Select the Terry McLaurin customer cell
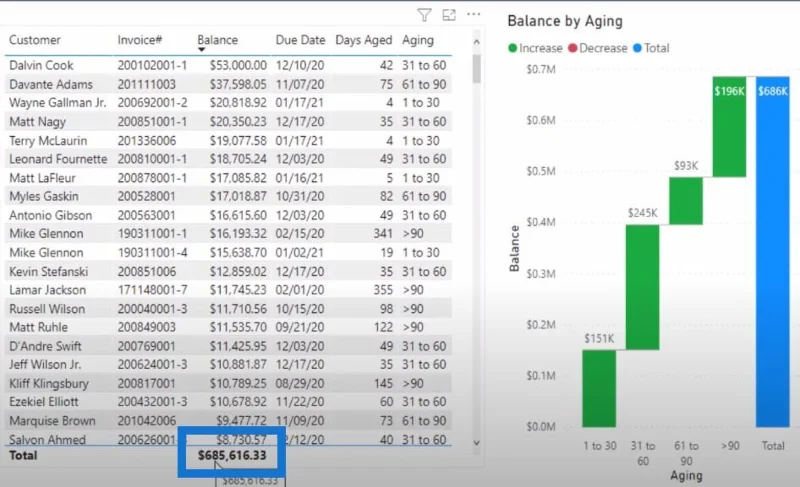 click(x=48, y=140)
